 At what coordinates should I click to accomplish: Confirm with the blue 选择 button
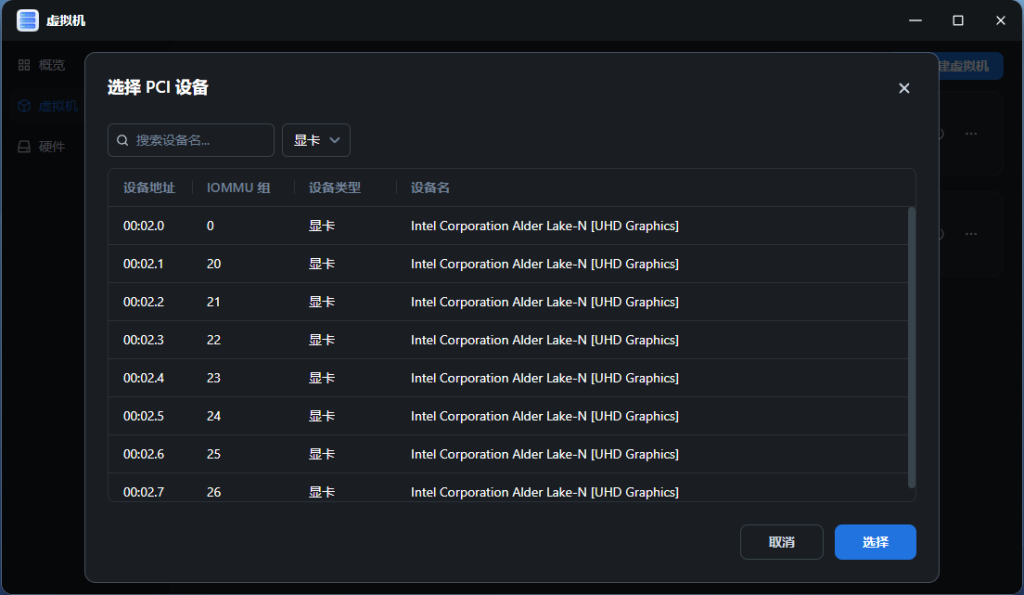[875, 542]
